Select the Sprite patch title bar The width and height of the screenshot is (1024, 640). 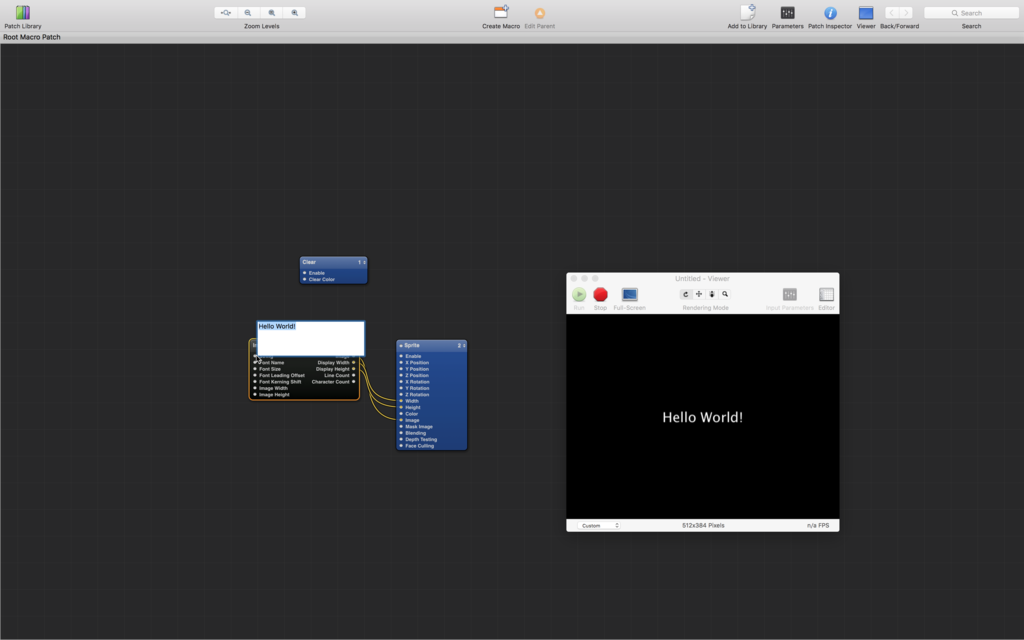[432, 345]
